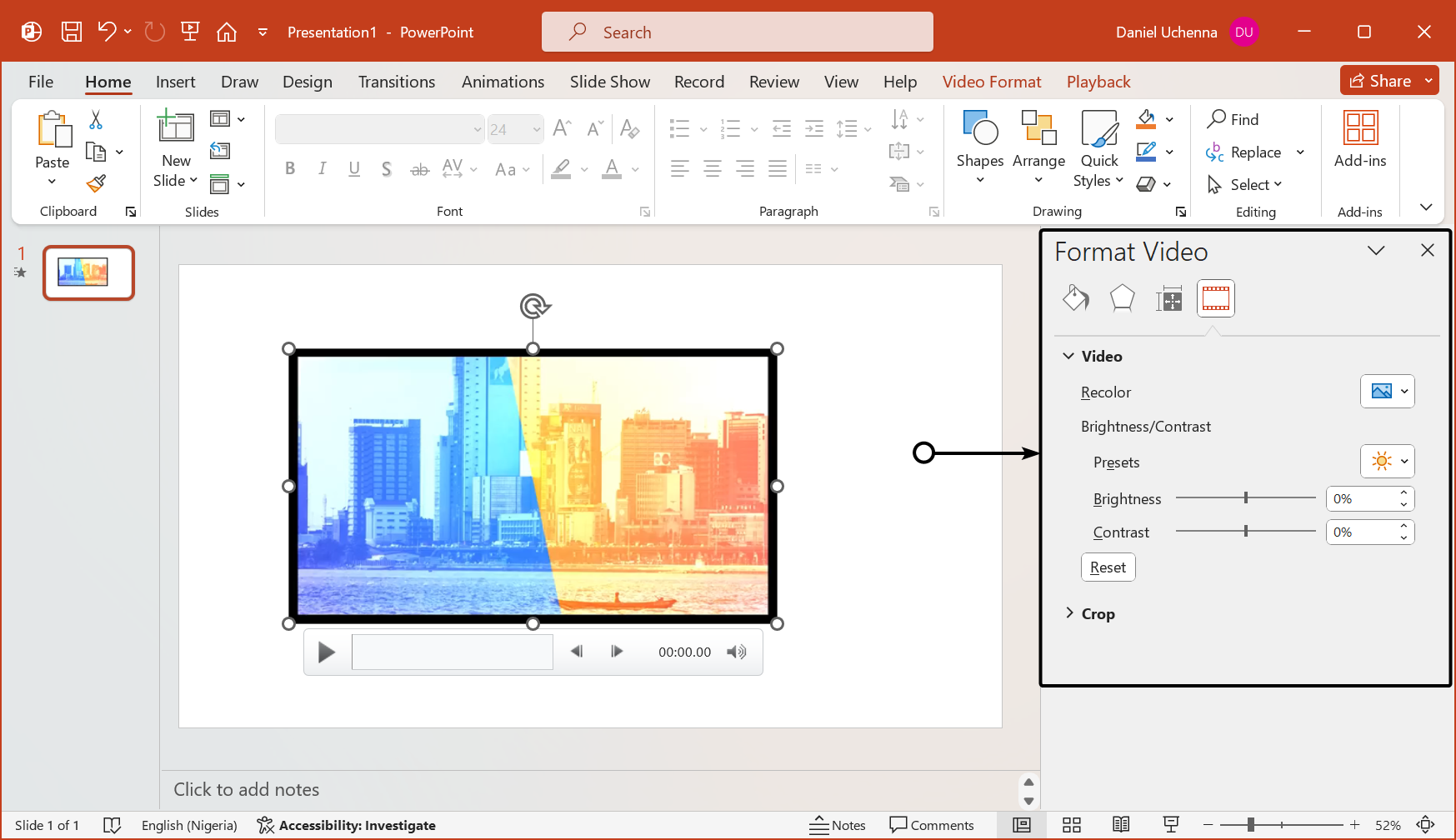Open the Effects pentagon tab icon
The height and width of the screenshot is (840, 1456).
(1122, 298)
